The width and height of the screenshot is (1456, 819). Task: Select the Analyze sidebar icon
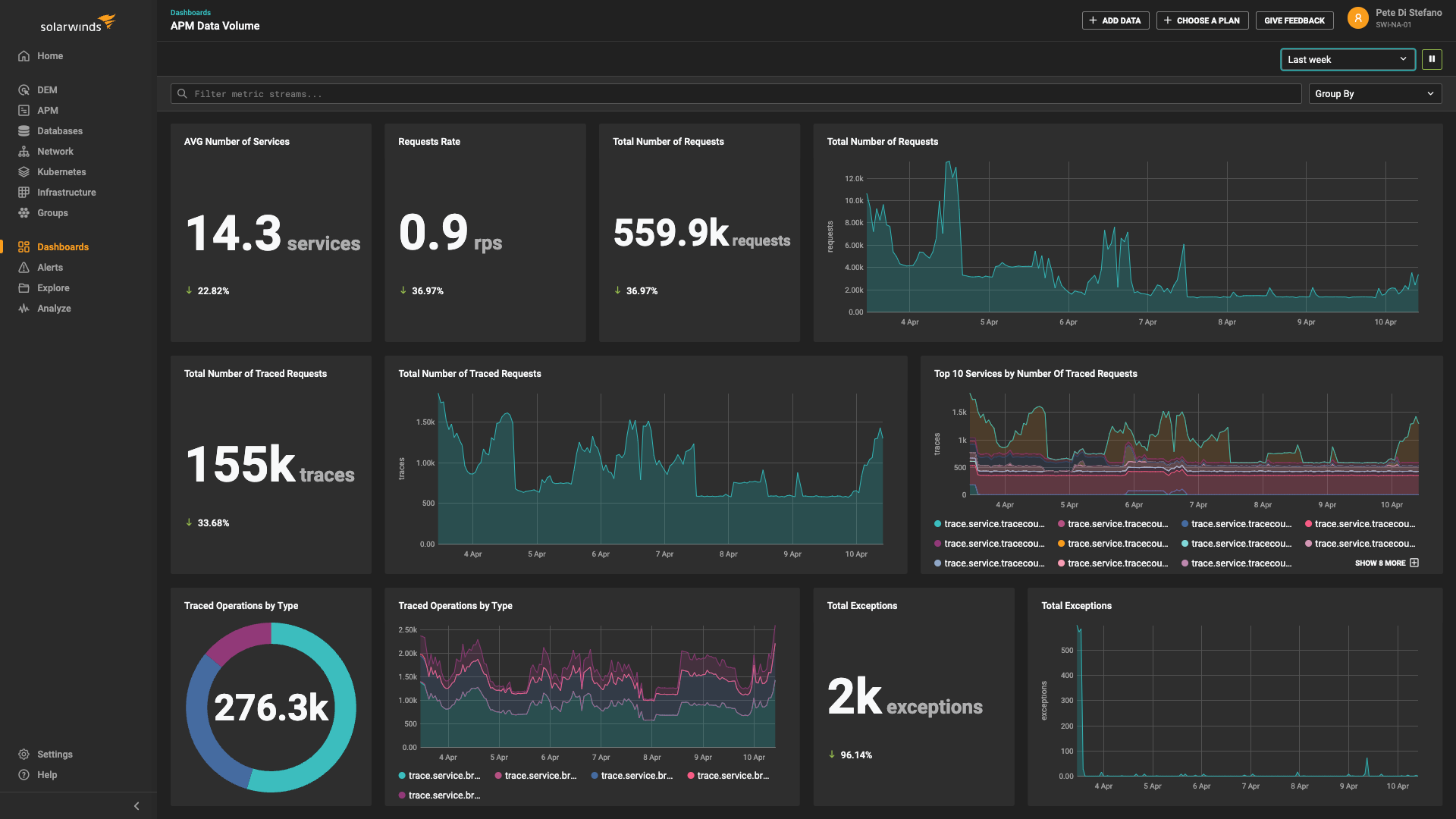(x=23, y=308)
